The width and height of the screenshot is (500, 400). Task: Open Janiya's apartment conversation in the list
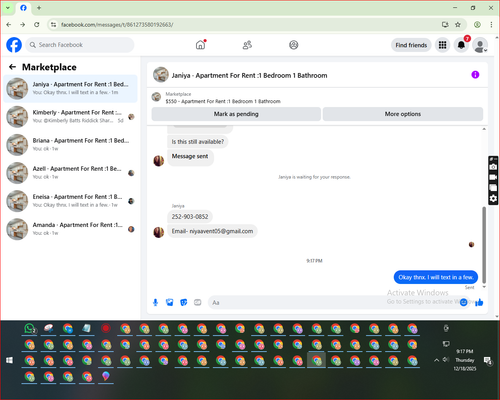[x=70, y=88]
